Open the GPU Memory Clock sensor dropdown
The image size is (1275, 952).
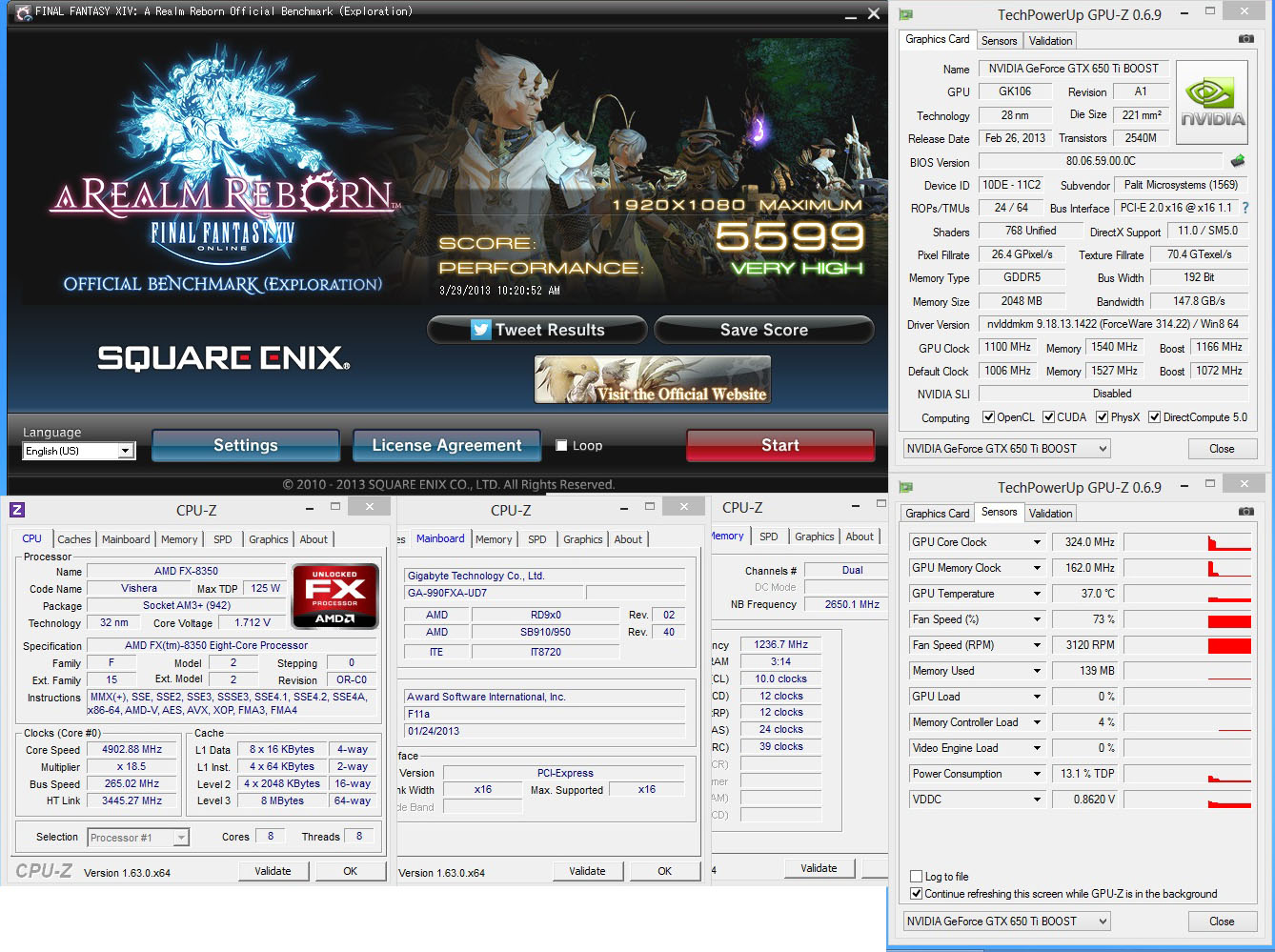(x=1038, y=568)
